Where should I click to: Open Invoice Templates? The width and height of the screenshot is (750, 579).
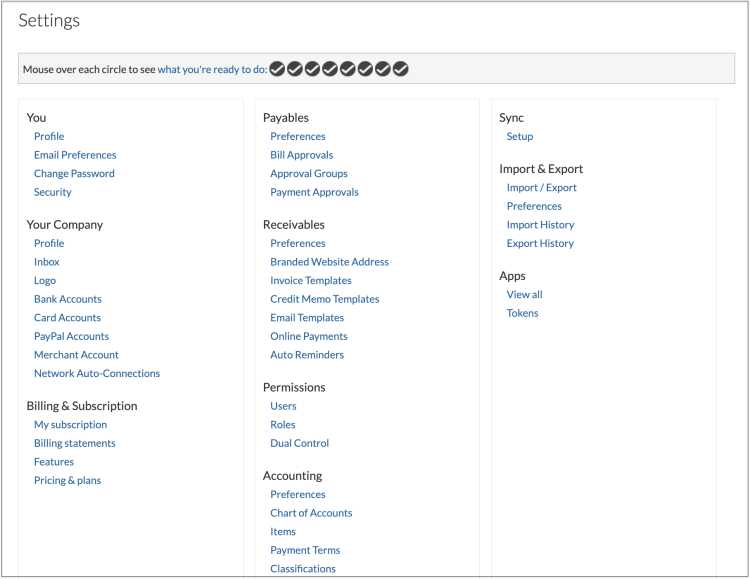click(x=310, y=281)
